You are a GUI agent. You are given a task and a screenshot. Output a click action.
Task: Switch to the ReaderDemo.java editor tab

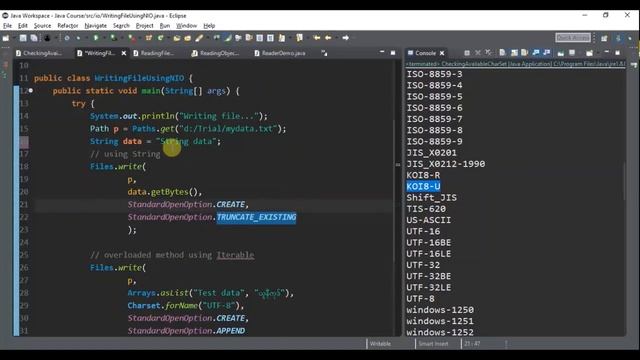click(x=280, y=53)
